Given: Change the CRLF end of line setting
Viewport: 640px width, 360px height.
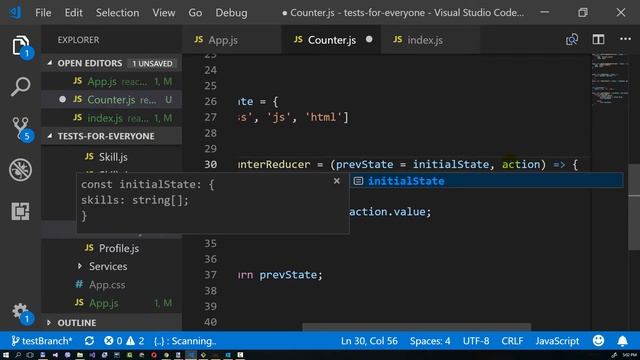Looking at the screenshot, I should (x=512, y=341).
